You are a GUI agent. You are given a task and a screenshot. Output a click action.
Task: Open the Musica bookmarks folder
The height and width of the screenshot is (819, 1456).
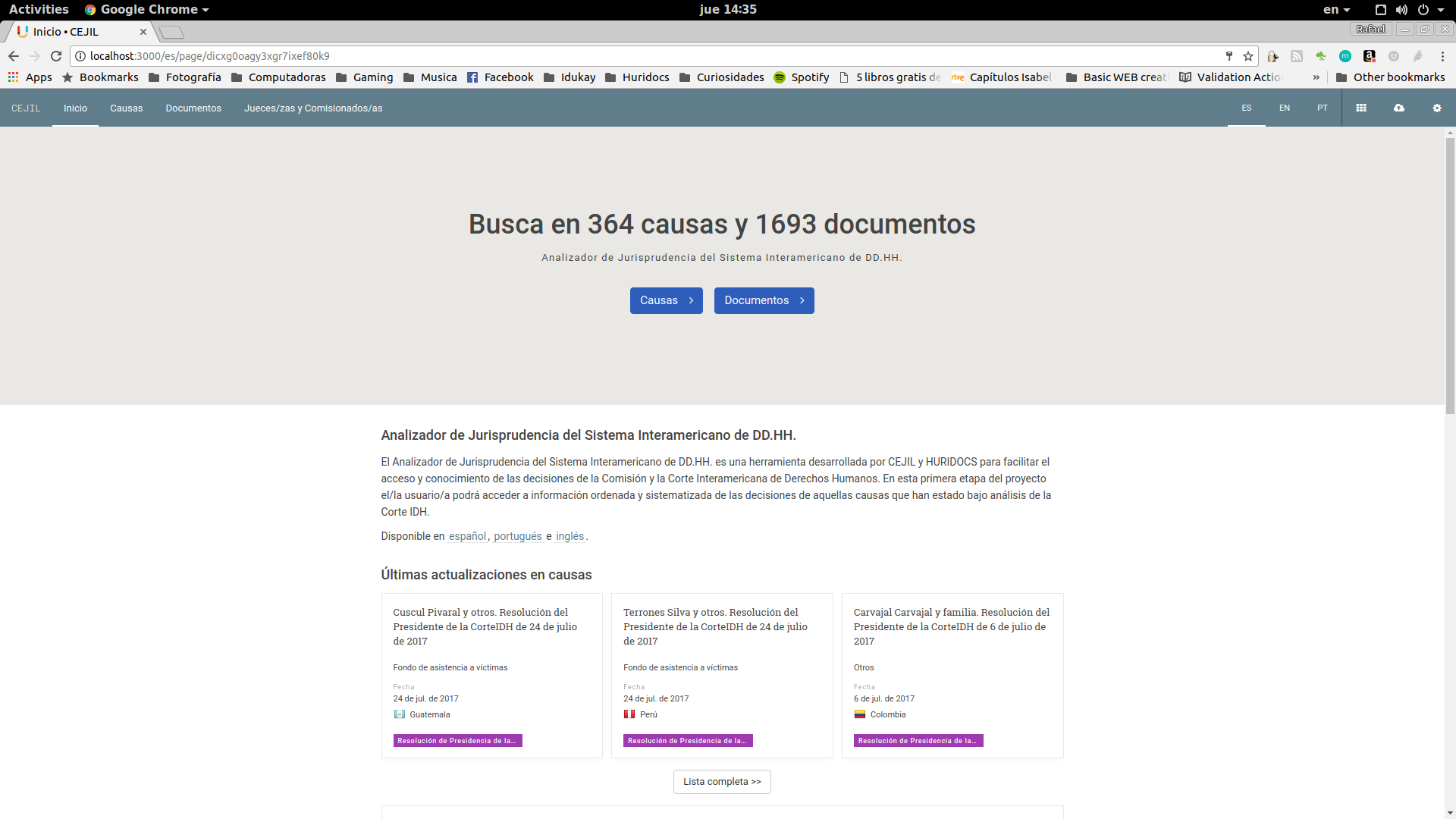(431, 77)
